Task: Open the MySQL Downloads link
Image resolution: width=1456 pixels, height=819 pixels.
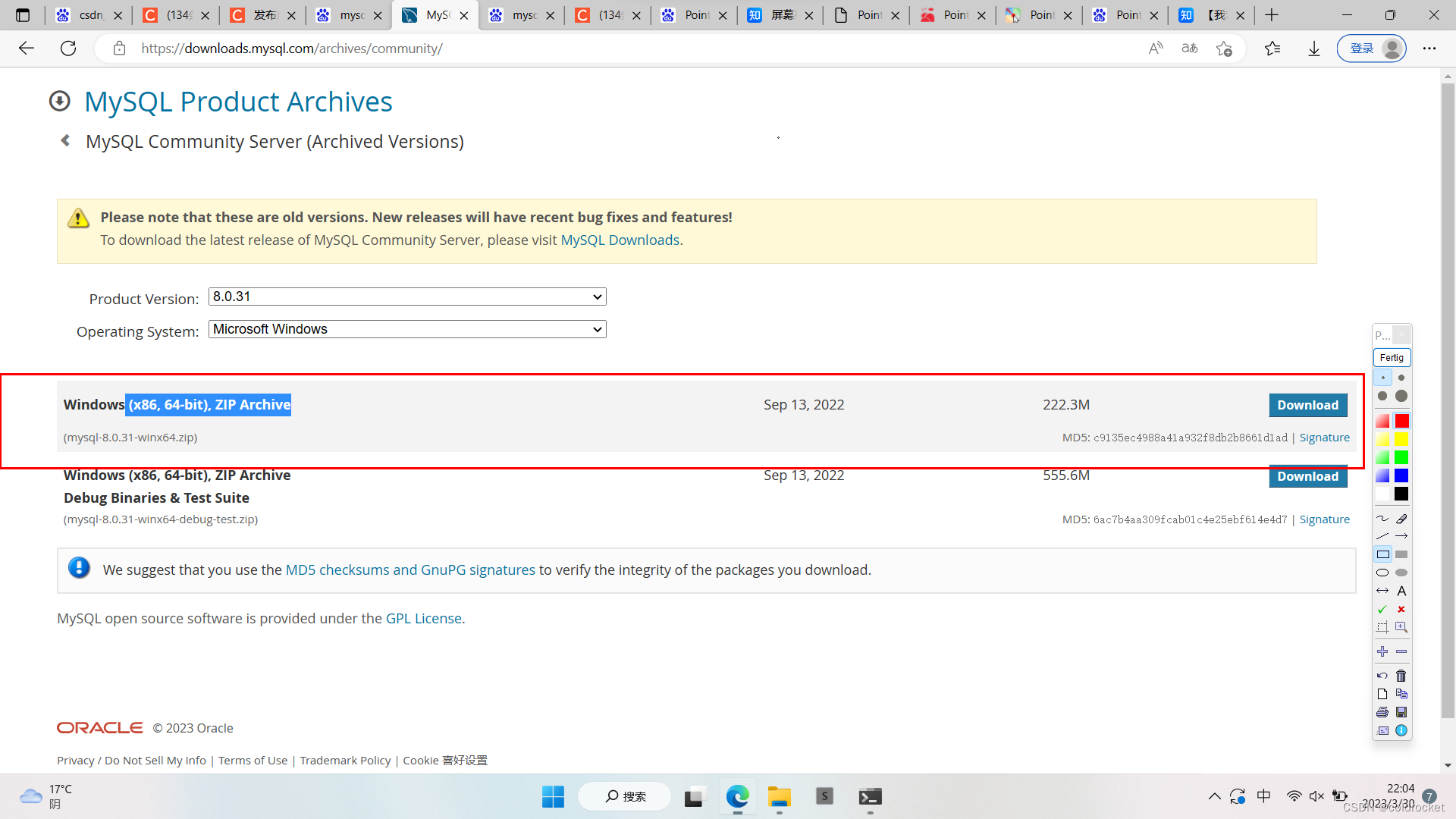Action: click(x=620, y=240)
